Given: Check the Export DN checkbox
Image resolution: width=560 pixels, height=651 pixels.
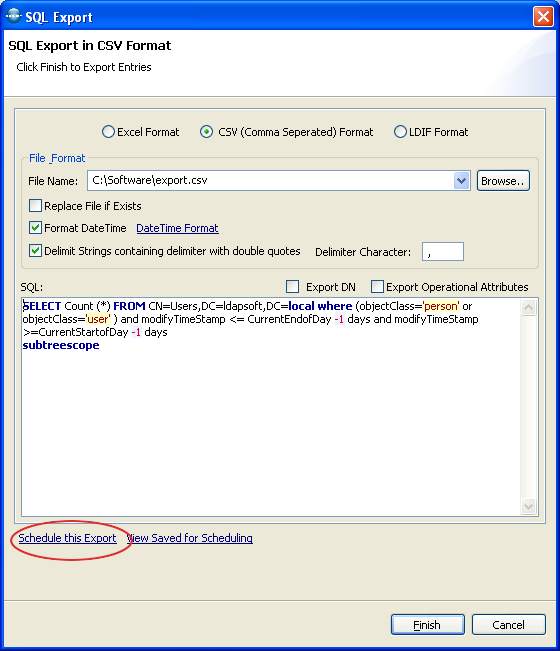Looking at the screenshot, I should [292, 286].
